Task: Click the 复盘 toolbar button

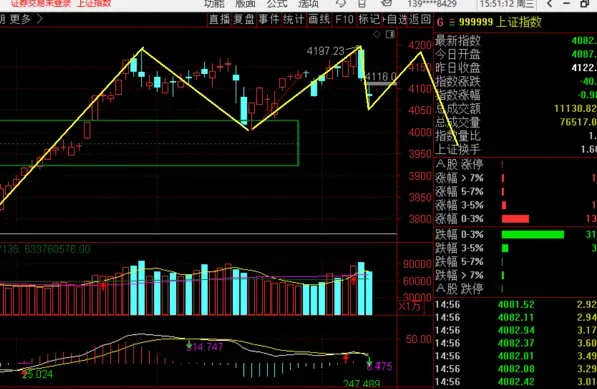Action: pyautogui.click(x=244, y=19)
